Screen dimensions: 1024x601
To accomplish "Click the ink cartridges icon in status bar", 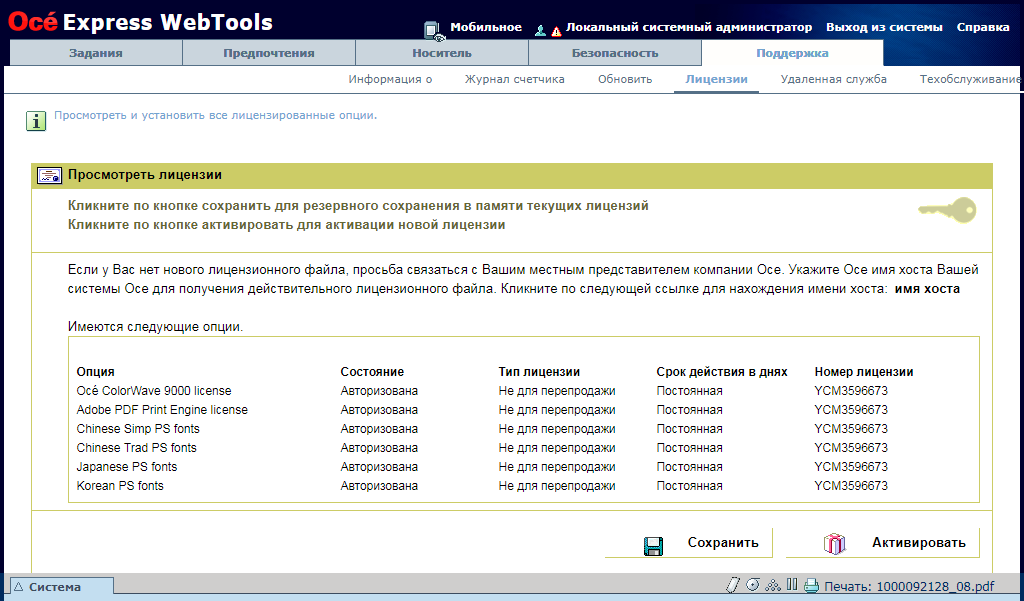I will click(792, 584).
